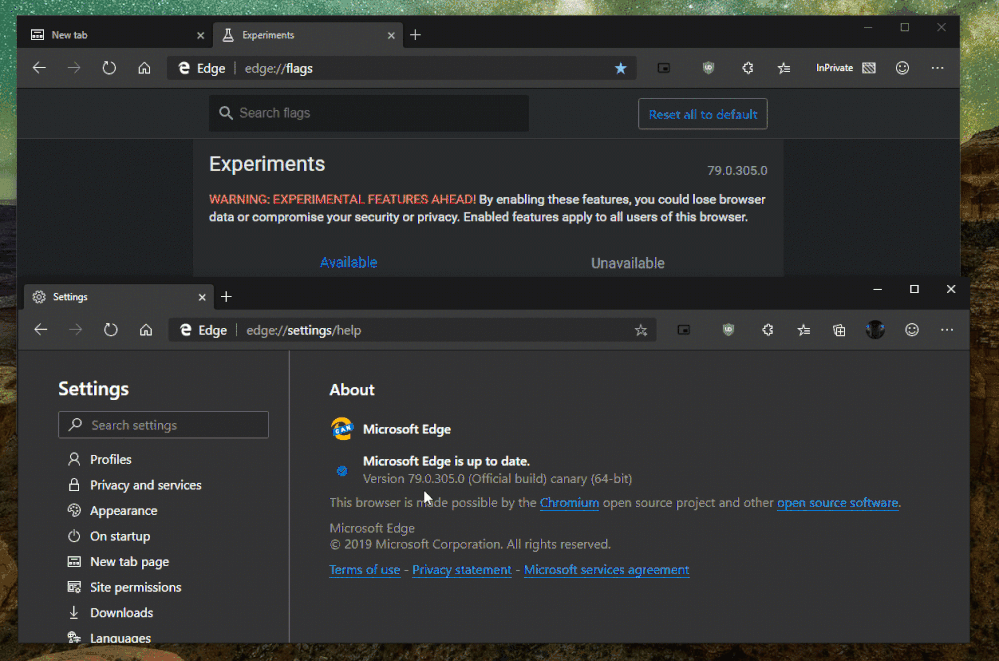Click shield extension icon in Experiments window
This screenshot has width=999, height=661.
(x=708, y=68)
